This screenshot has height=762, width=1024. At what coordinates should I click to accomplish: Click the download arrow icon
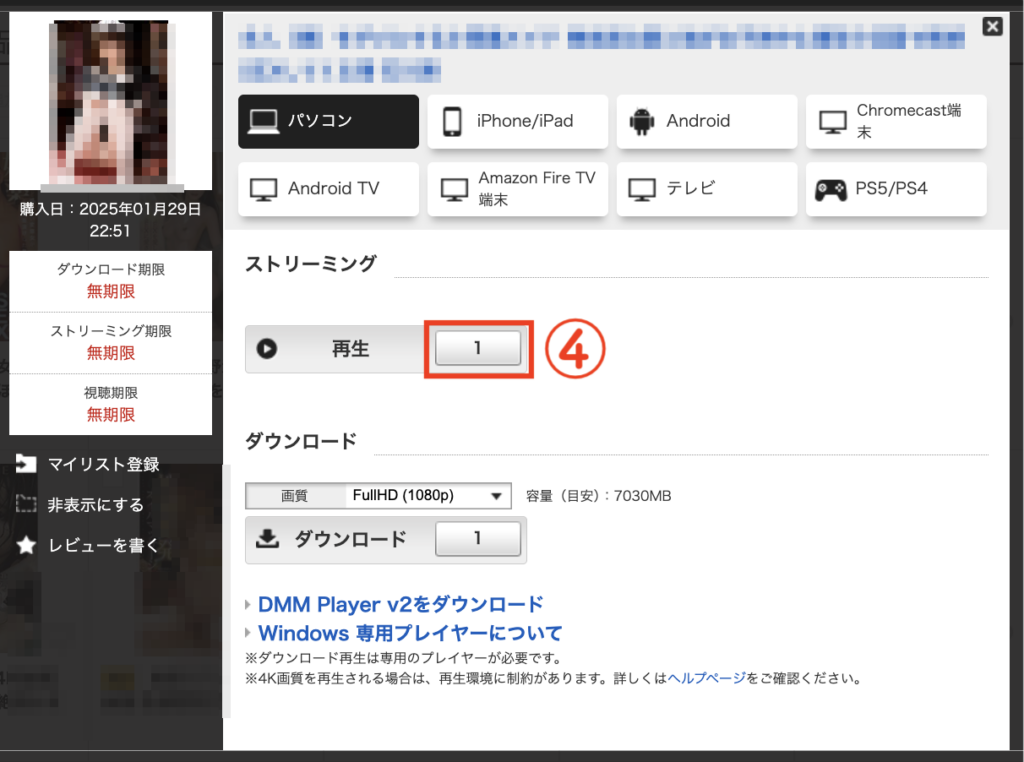coord(267,539)
